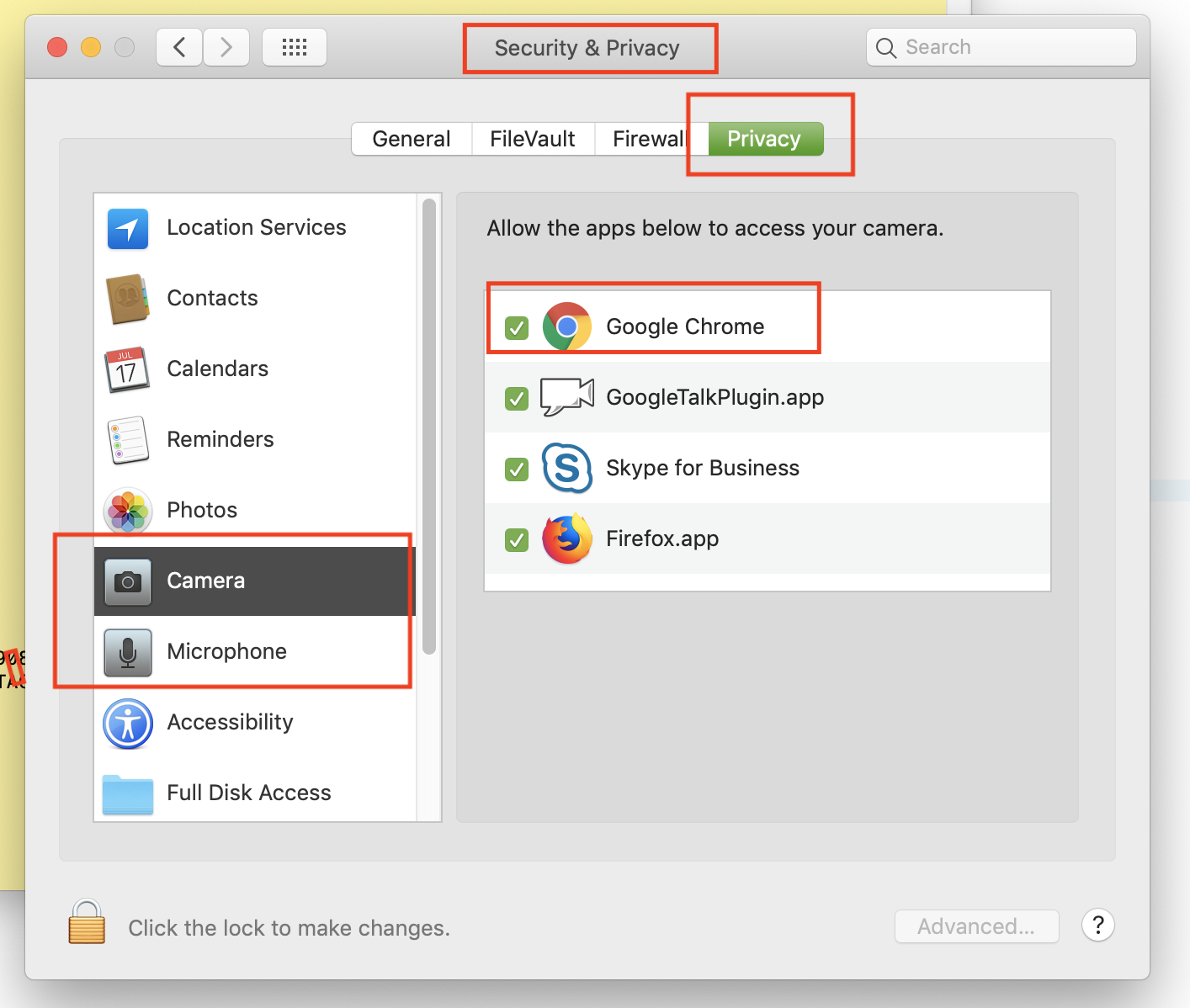The width and height of the screenshot is (1190, 1008).
Task: Click 'Allow the apps below' description text
Action: coord(715,228)
